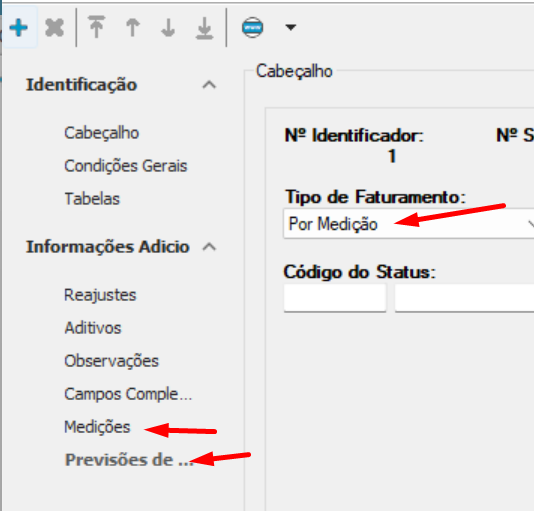Open the Tabelas item

point(92,199)
